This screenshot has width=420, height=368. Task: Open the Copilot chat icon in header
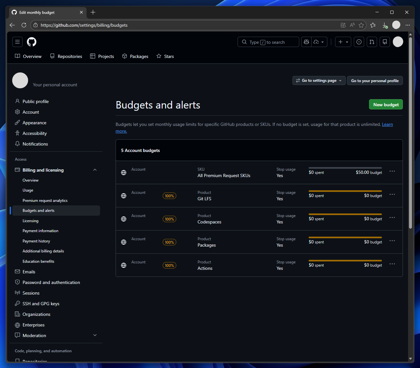(306, 42)
